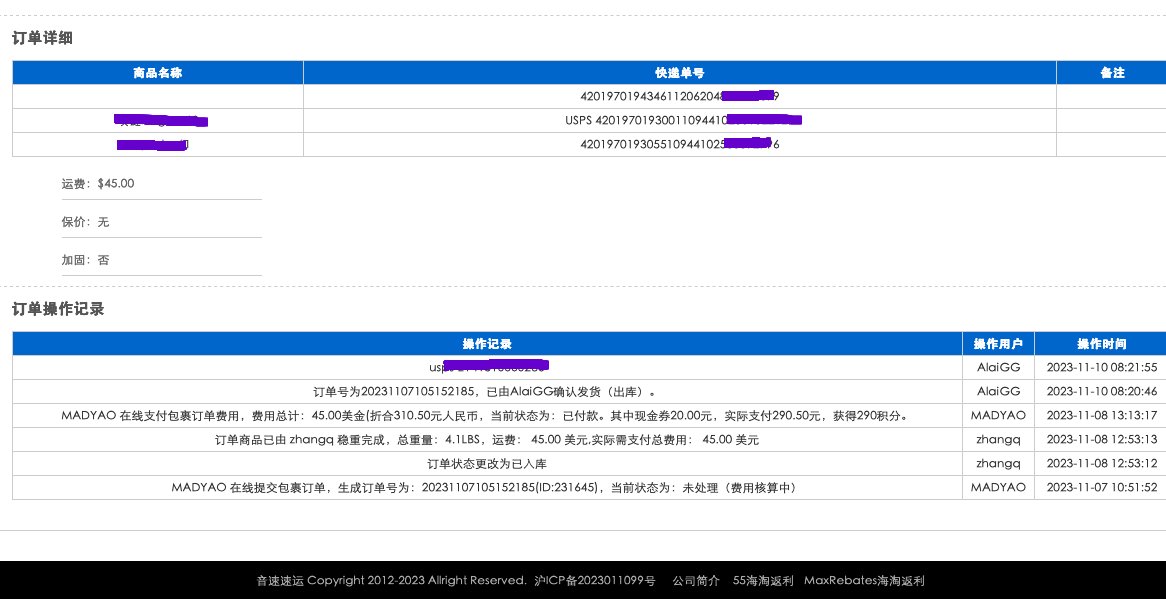Click AlaiGG user in the 08:21:55 row
The height and width of the screenshot is (599, 1166).
point(998,367)
